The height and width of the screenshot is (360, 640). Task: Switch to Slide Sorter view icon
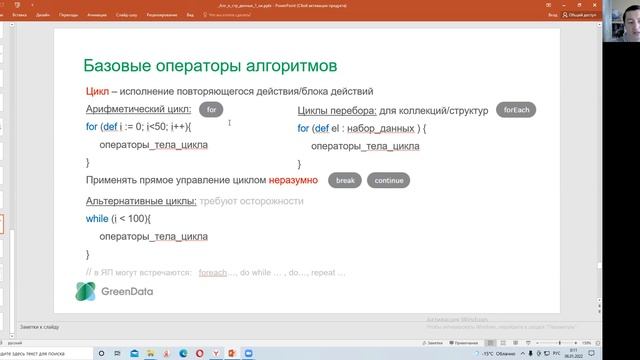[503, 343]
